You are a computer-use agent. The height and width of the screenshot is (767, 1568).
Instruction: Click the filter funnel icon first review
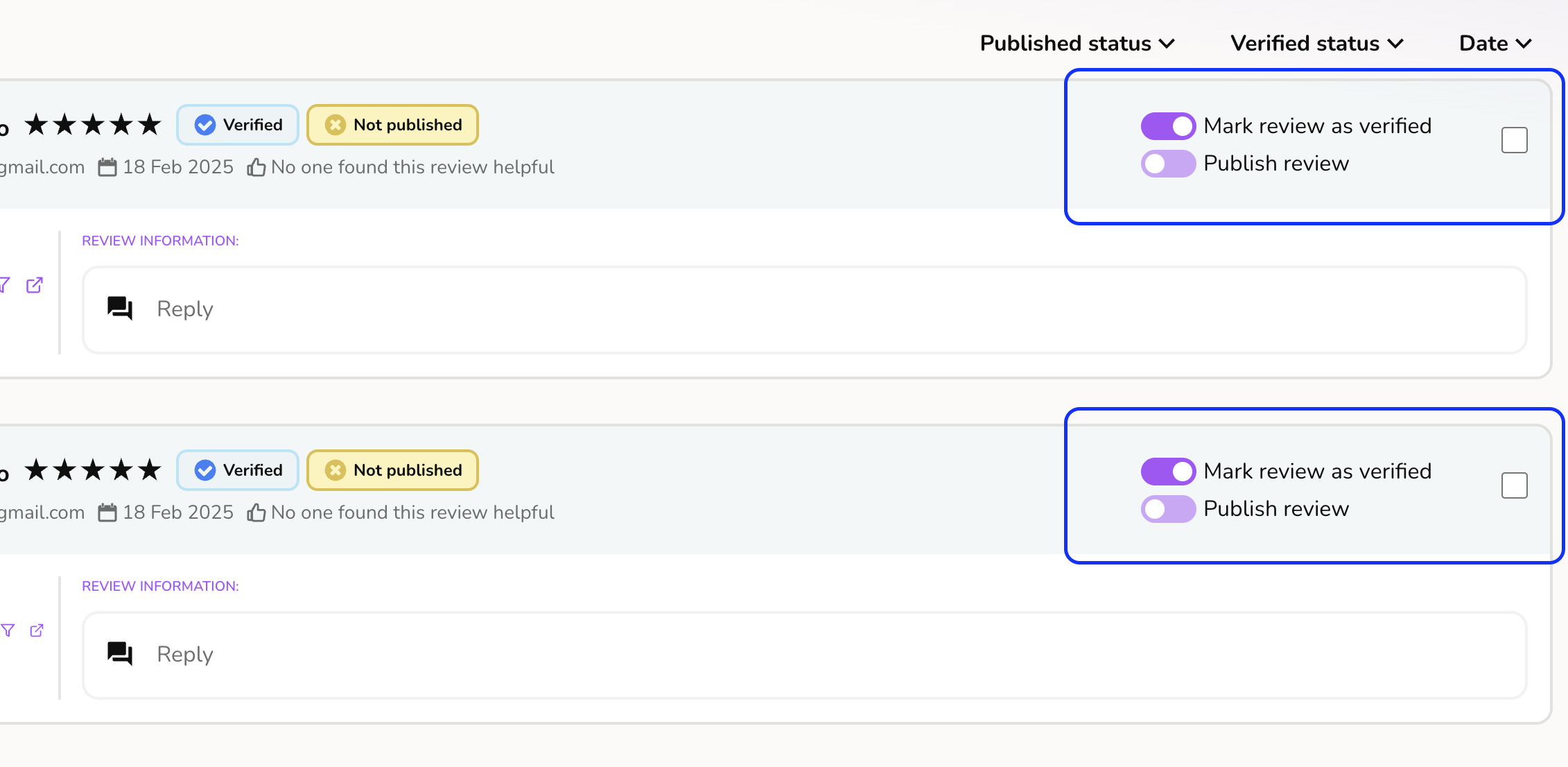[6, 284]
